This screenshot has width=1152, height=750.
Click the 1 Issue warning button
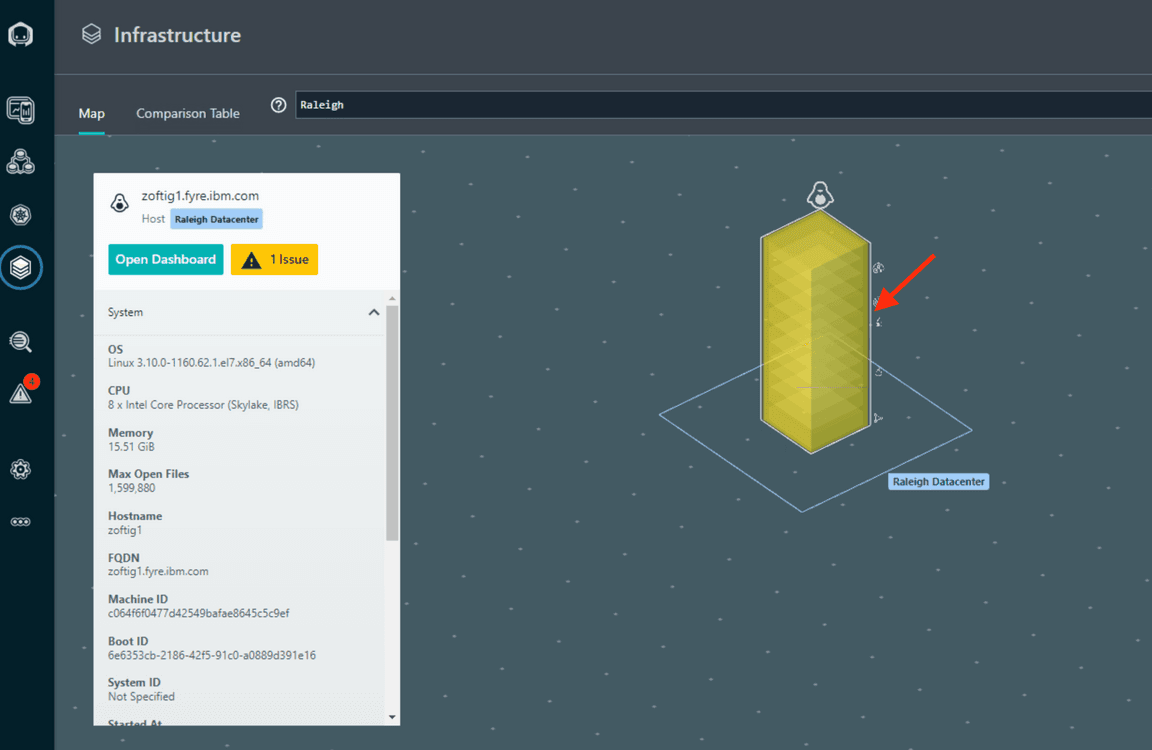pyautogui.click(x=274, y=259)
